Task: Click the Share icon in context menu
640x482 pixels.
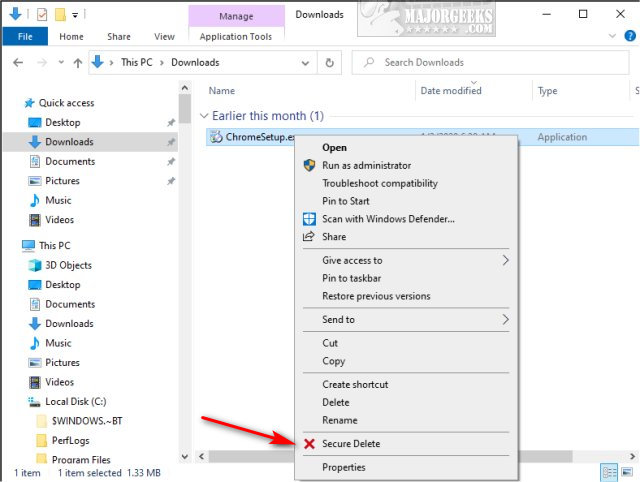Action: [x=309, y=237]
